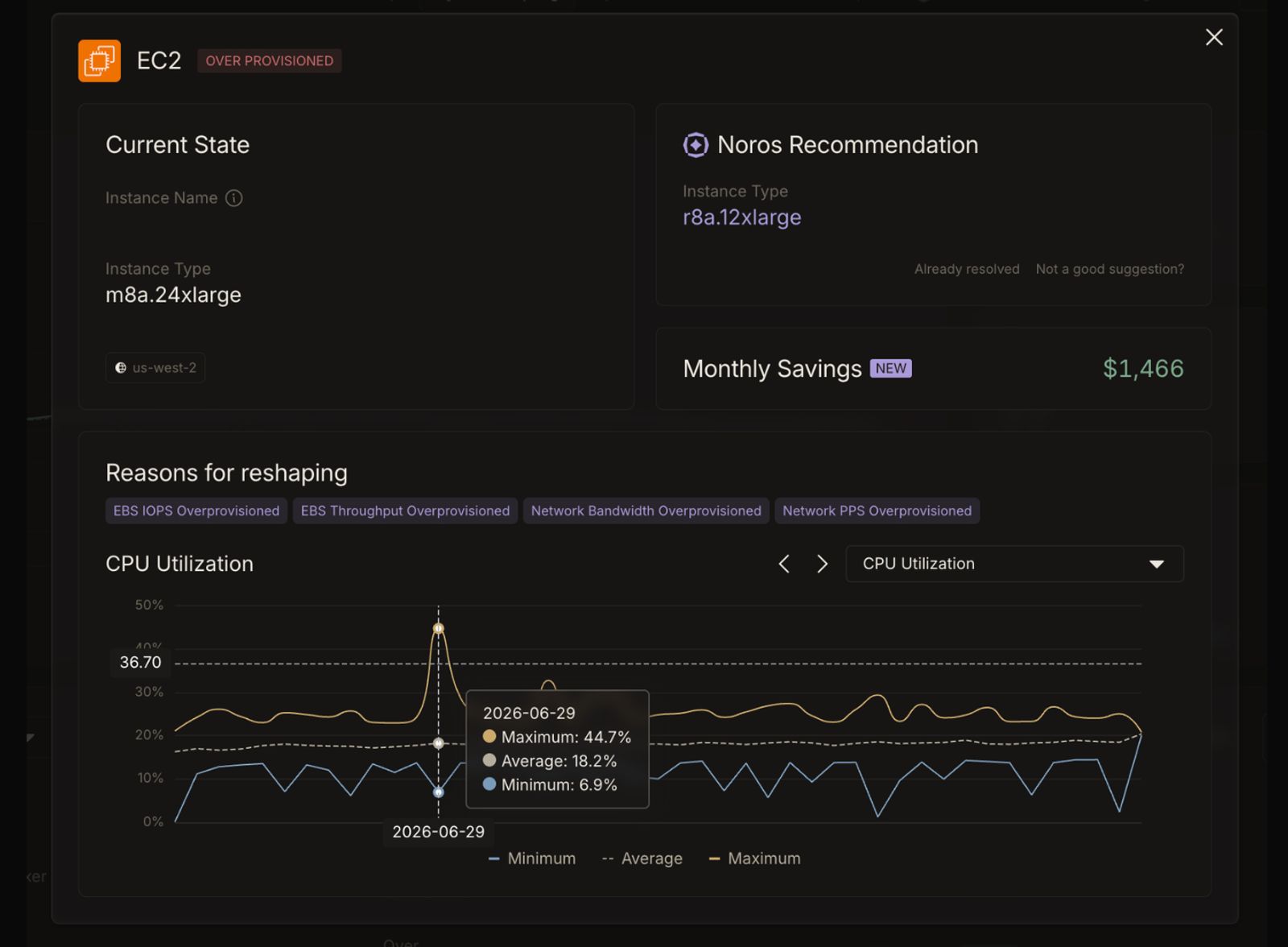Click the m8a.24xlarge current instance type
This screenshot has width=1288, height=947.
coord(173,295)
